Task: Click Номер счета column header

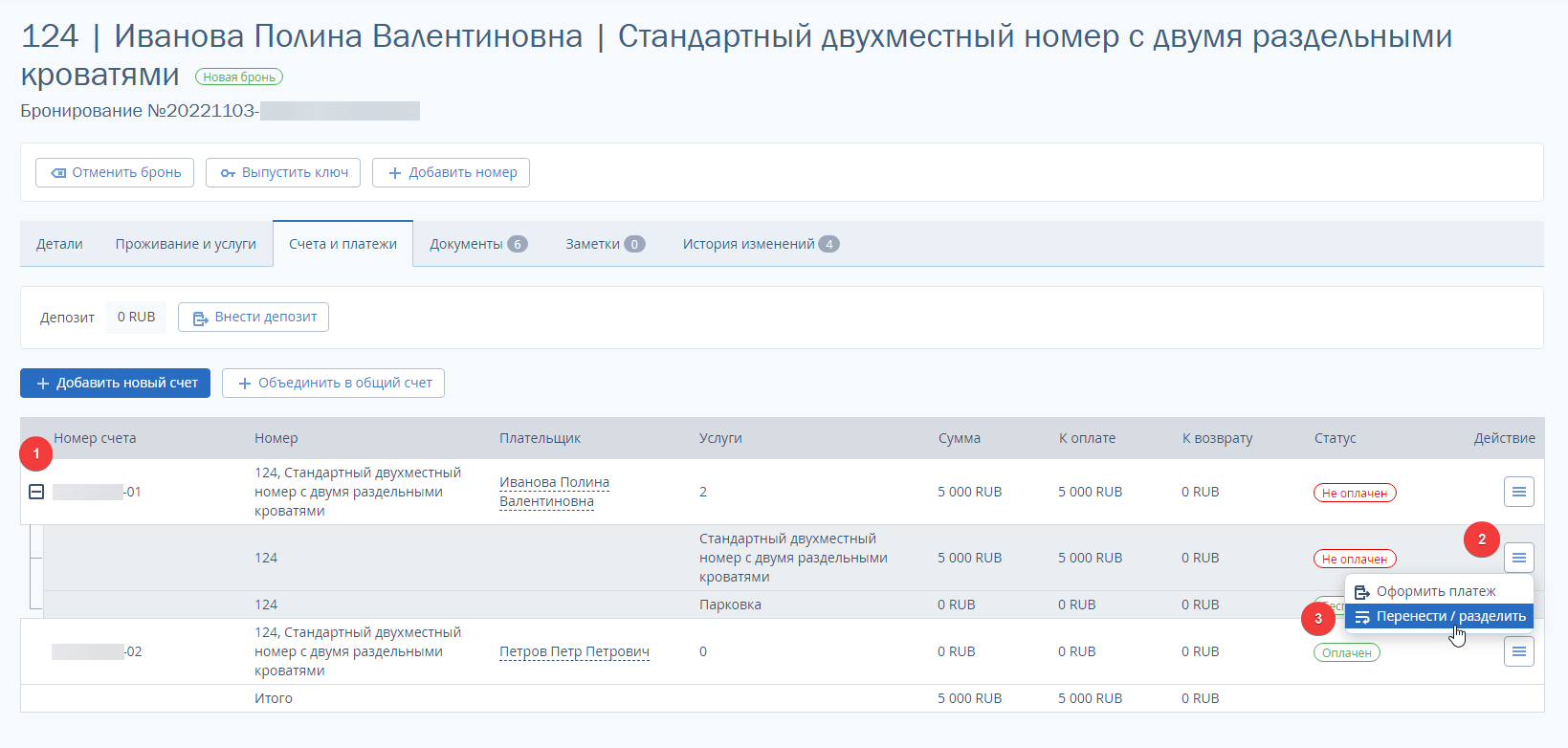Action: [x=95, y=438]
